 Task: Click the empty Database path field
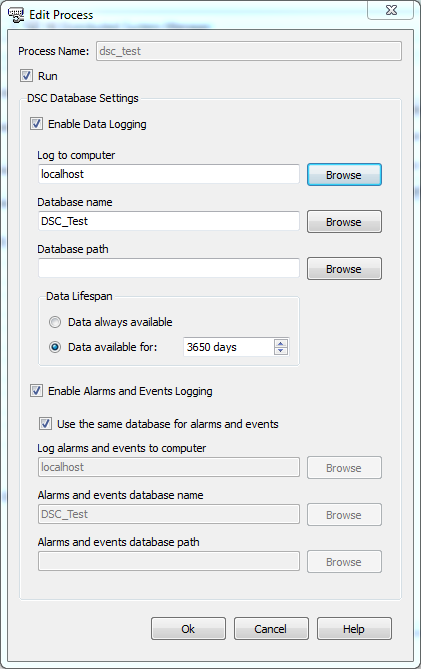point(169,268)
